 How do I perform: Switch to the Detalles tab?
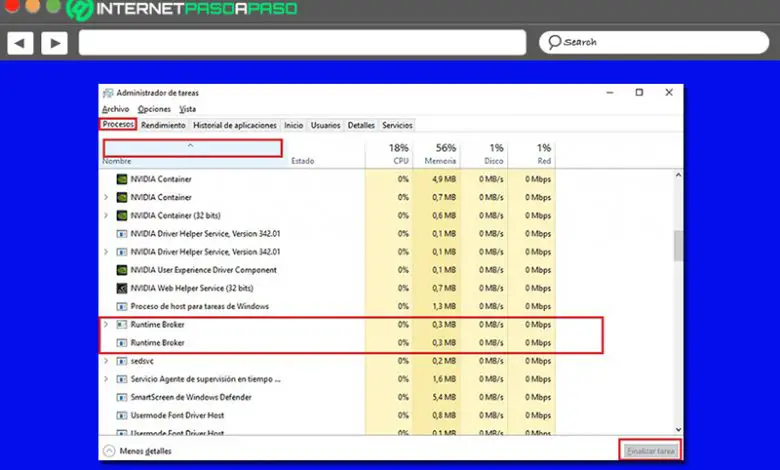pyautogui.click(x=361, y=125)
